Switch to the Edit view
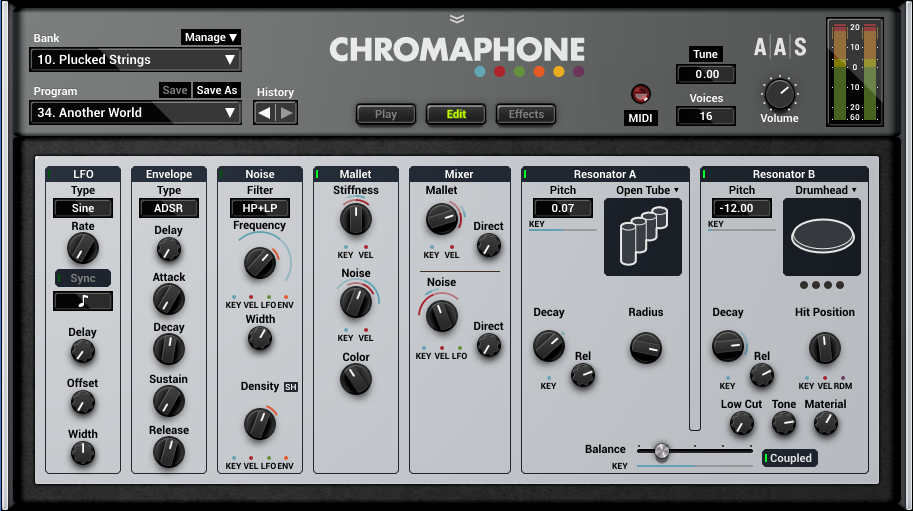 (456, 114)
